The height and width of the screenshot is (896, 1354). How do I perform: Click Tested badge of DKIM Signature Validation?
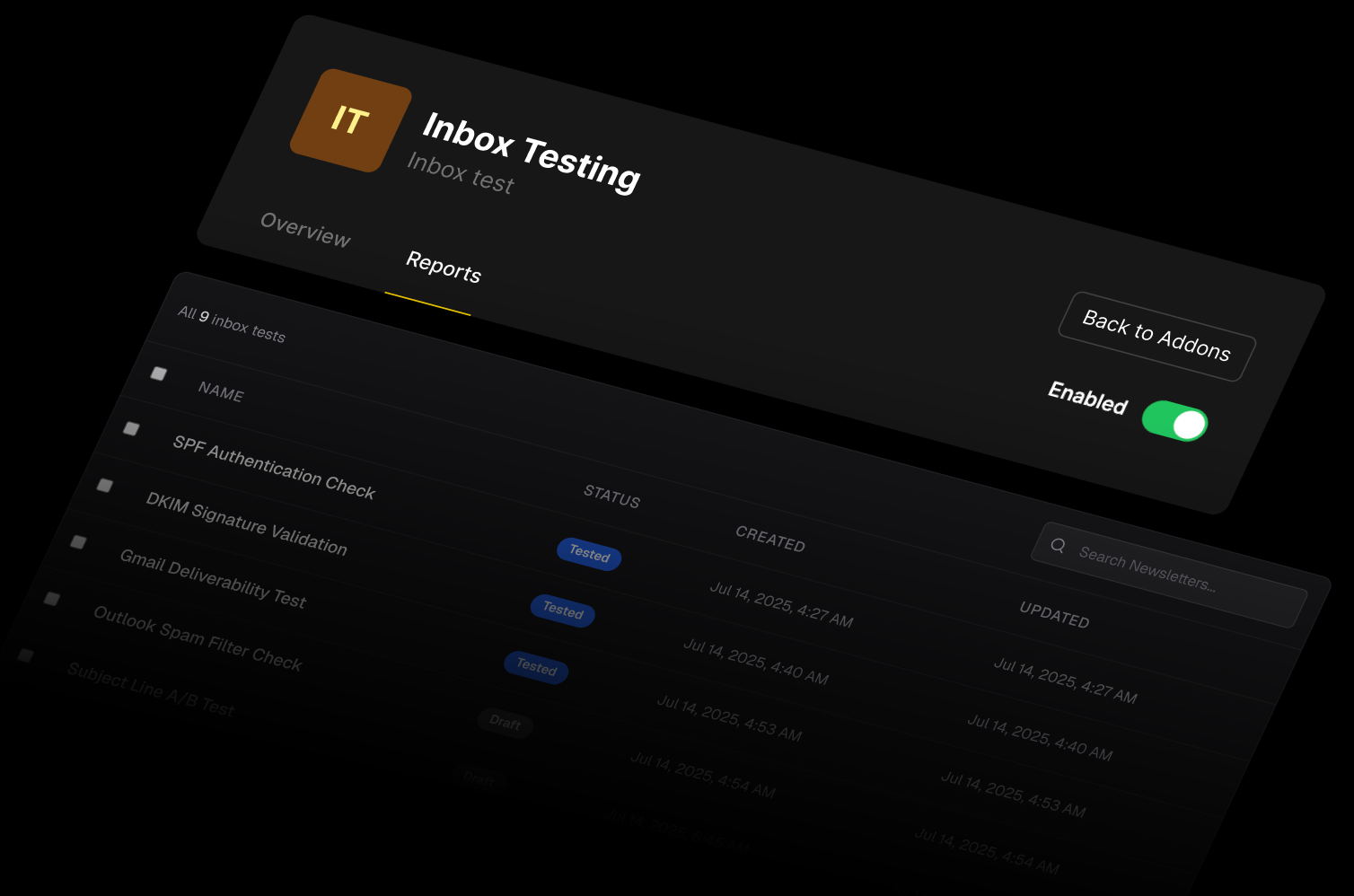pyautogui.click(x=563, y=611)
